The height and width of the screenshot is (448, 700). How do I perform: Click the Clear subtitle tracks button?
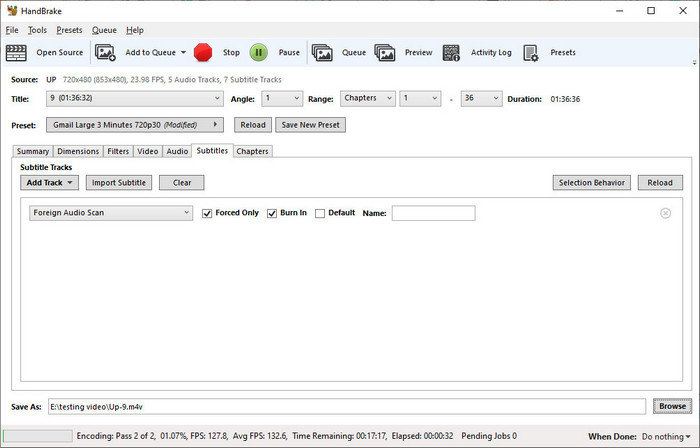click(x=182, y=183)
